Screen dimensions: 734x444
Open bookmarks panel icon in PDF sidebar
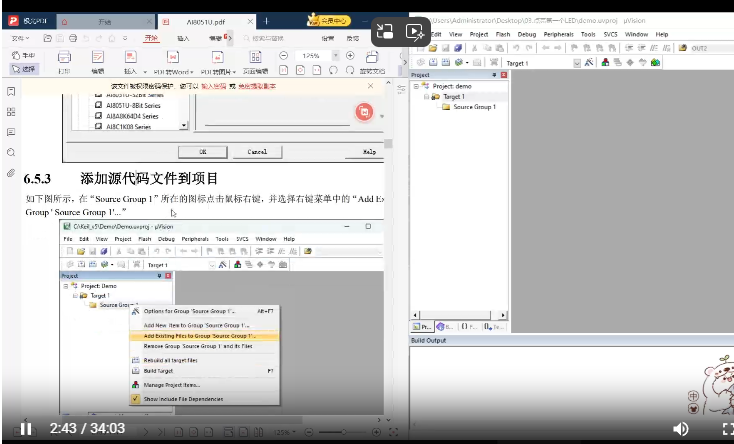tap(11, 91)
